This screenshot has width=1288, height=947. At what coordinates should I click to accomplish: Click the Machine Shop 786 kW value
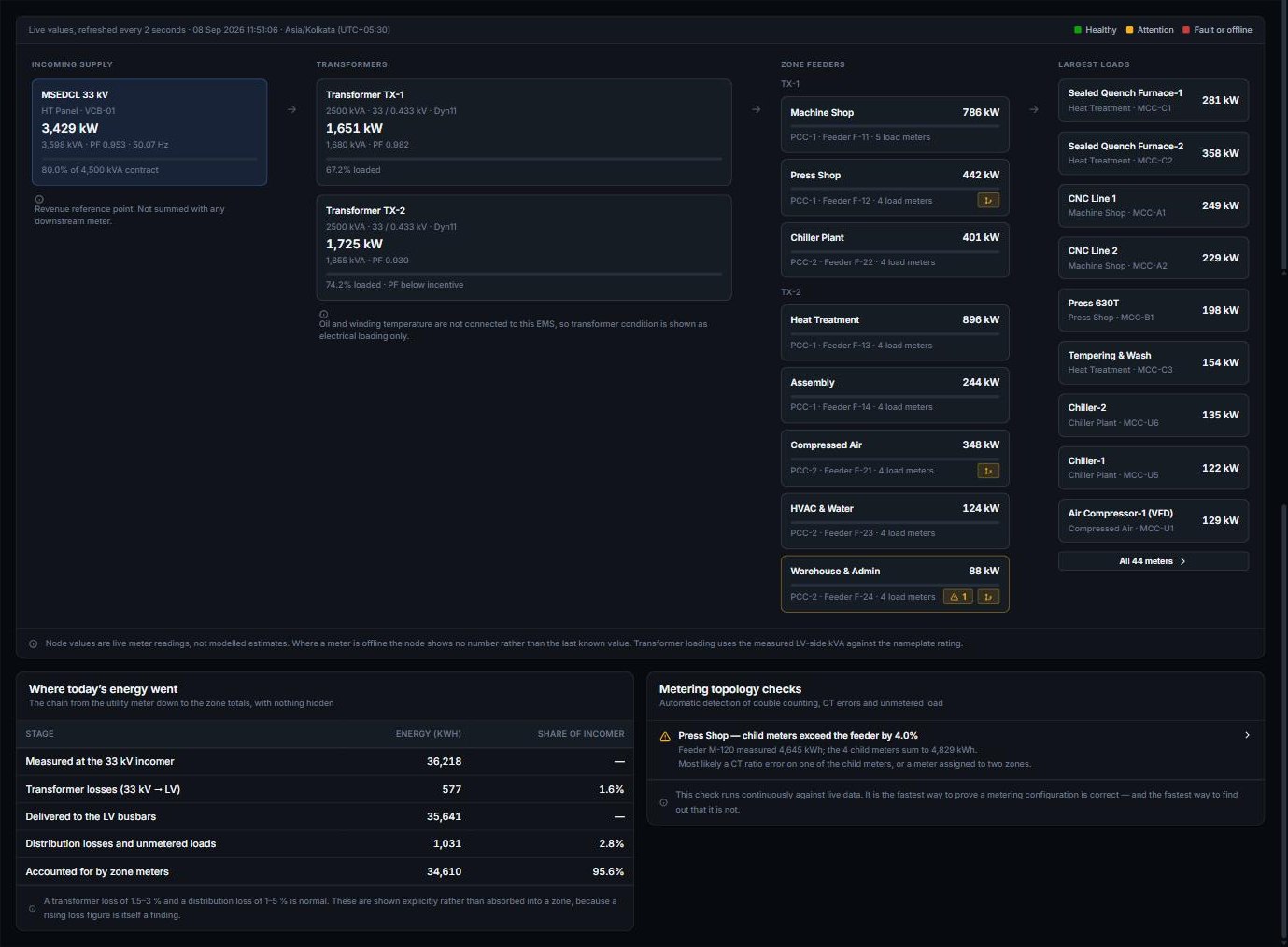click(981, 112)
